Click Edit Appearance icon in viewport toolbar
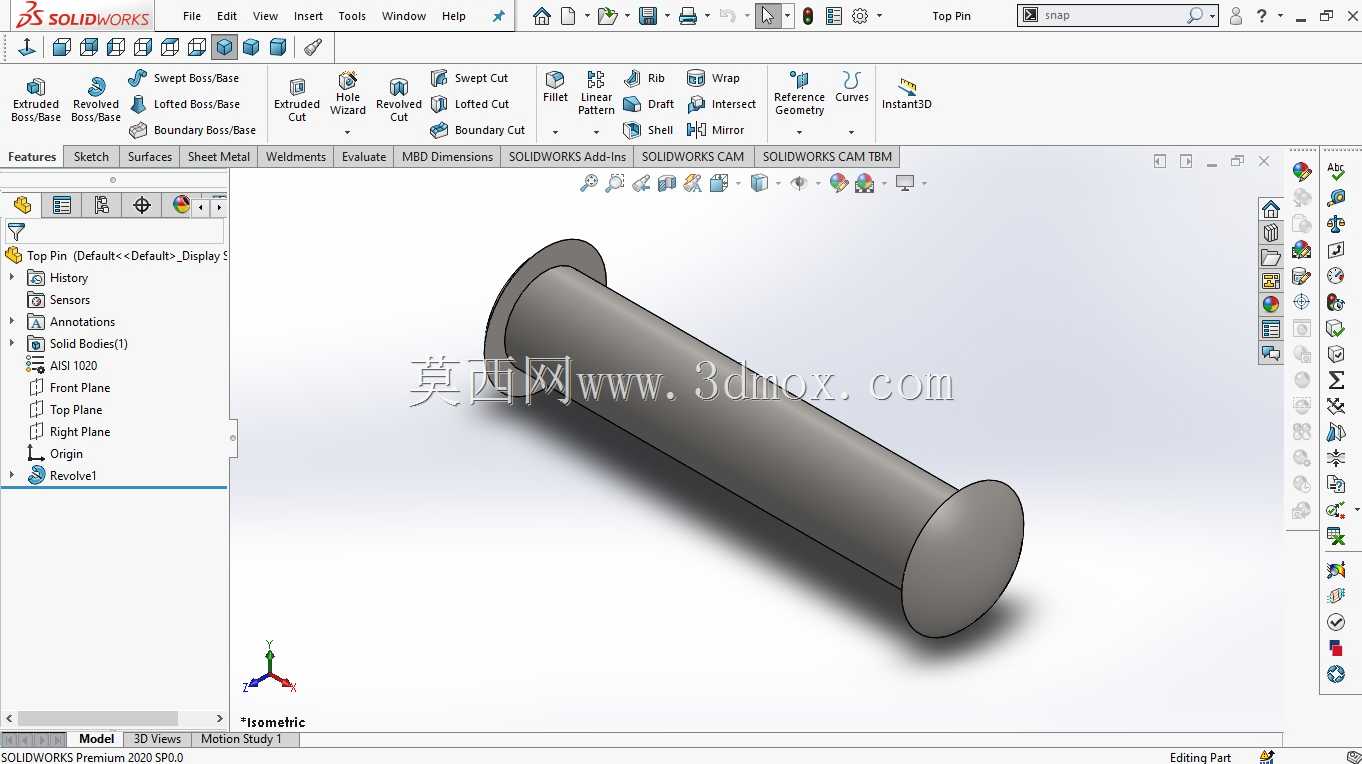 (x=839, y=183)
